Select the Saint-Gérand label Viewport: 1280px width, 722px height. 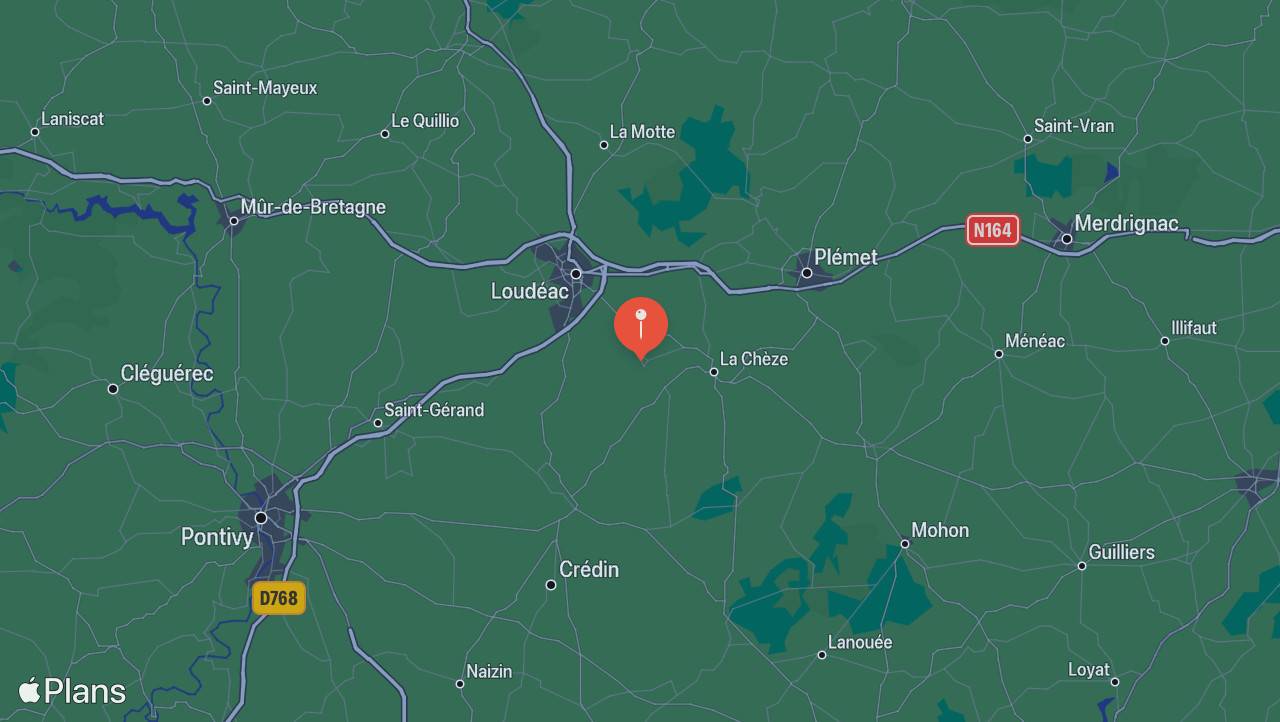coord(434,410)
